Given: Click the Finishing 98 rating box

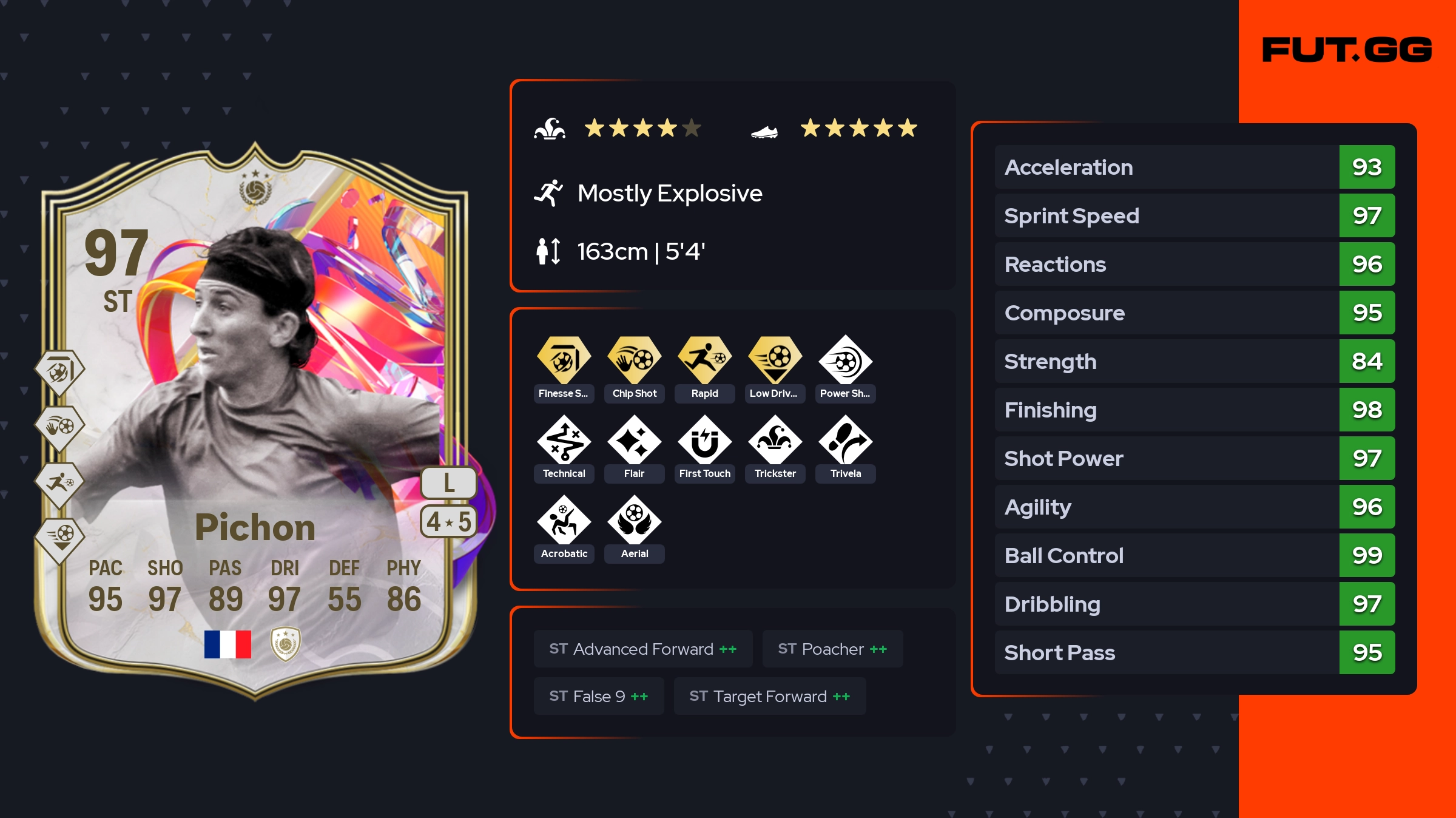Looking at the screenshot, I should click(1367, 410).
